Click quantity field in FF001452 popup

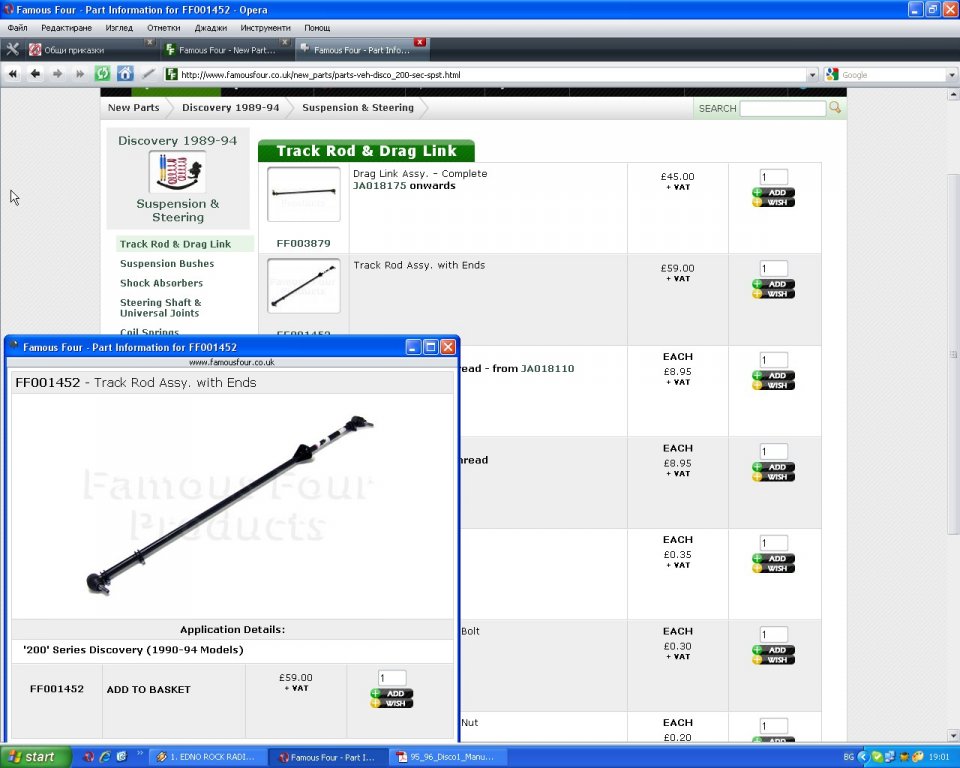[x=392, y=678]
